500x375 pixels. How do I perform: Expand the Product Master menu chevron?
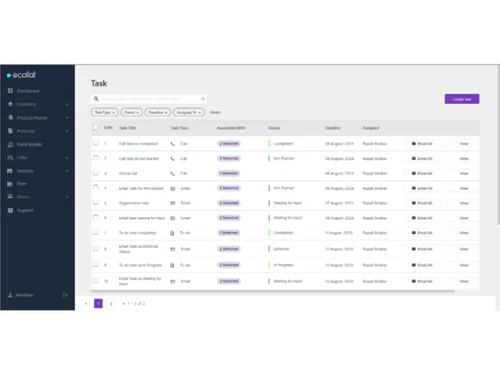point(67,118)
